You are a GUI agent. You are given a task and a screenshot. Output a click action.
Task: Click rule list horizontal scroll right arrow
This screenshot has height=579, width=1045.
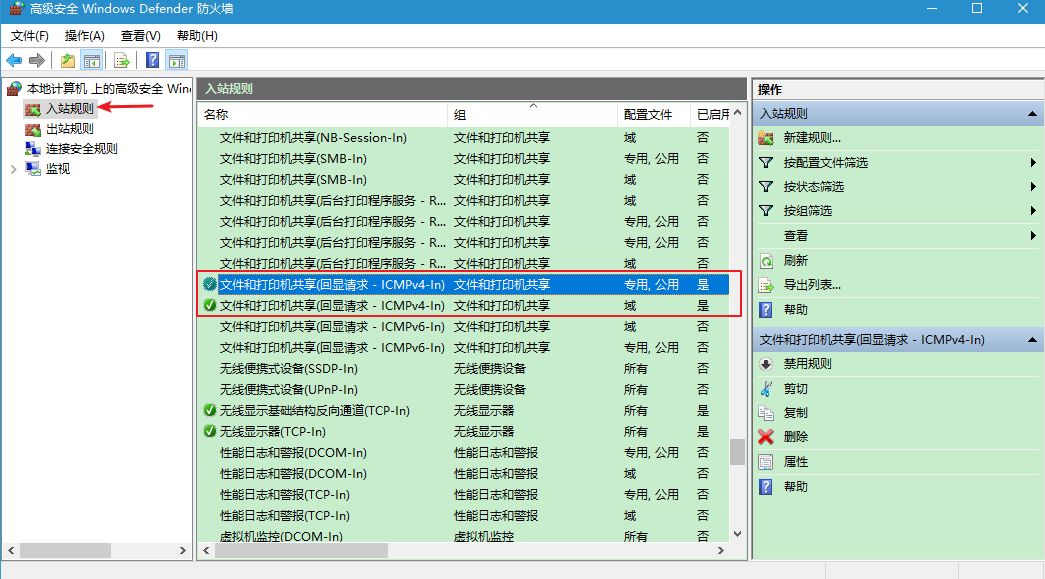point(720,551)
